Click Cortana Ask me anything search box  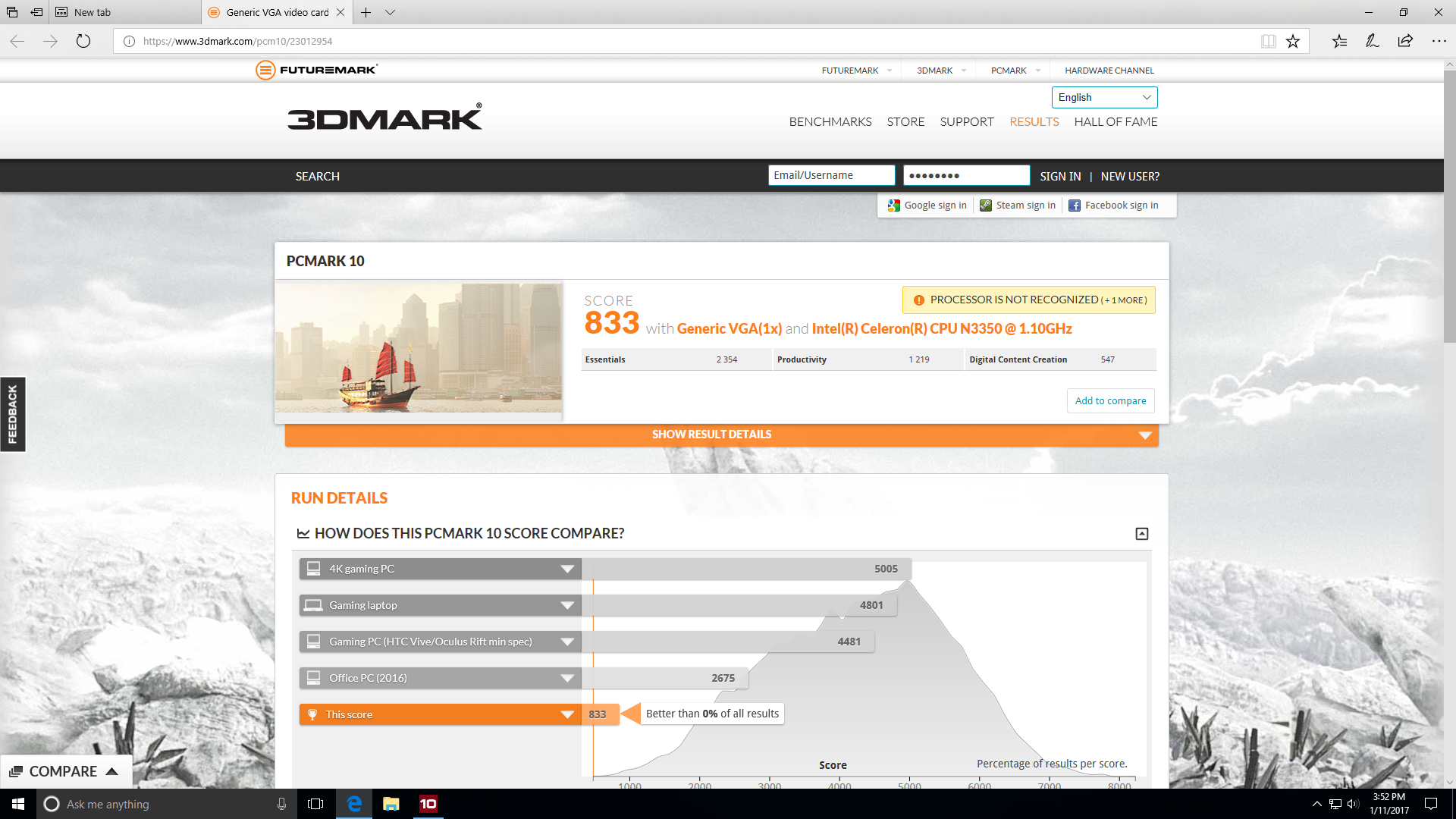pos(165,804)
